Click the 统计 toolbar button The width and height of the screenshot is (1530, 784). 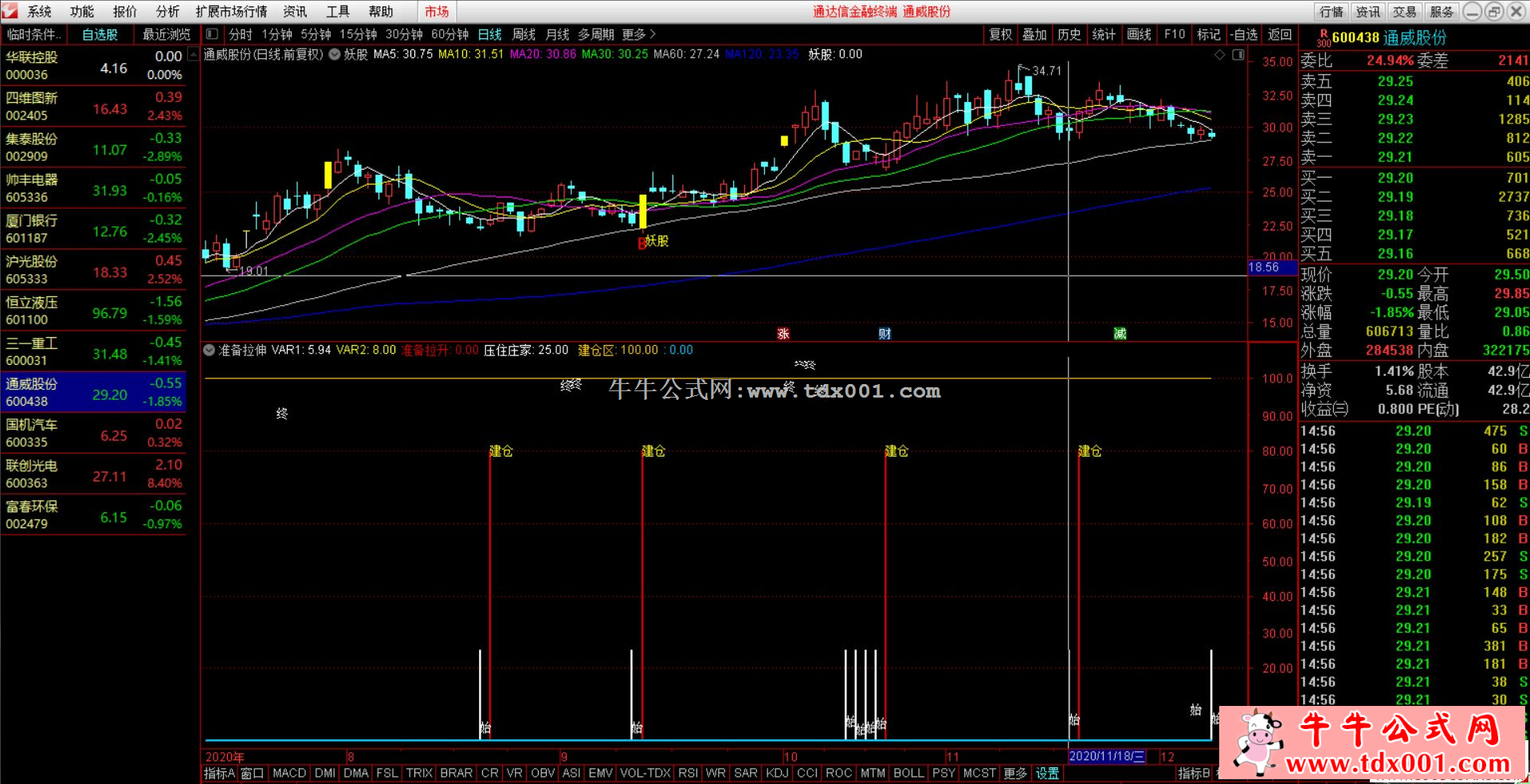(x=1104, y=34)
